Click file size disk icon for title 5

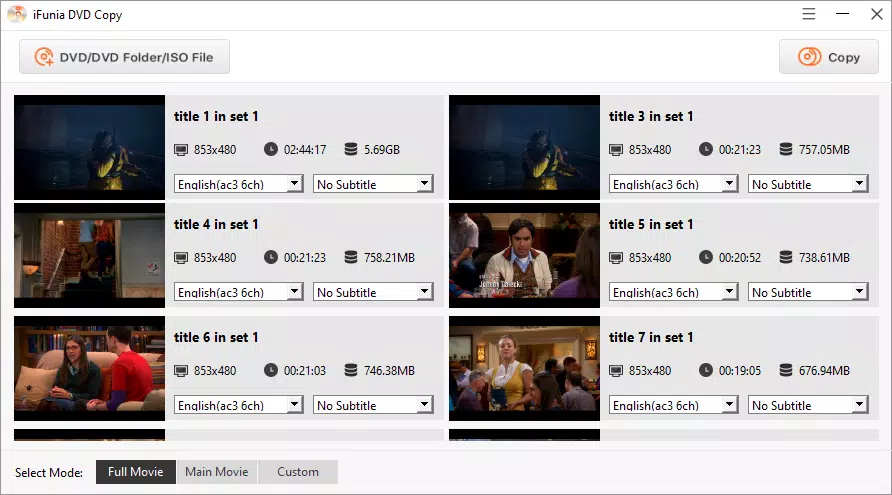point(786,257)
